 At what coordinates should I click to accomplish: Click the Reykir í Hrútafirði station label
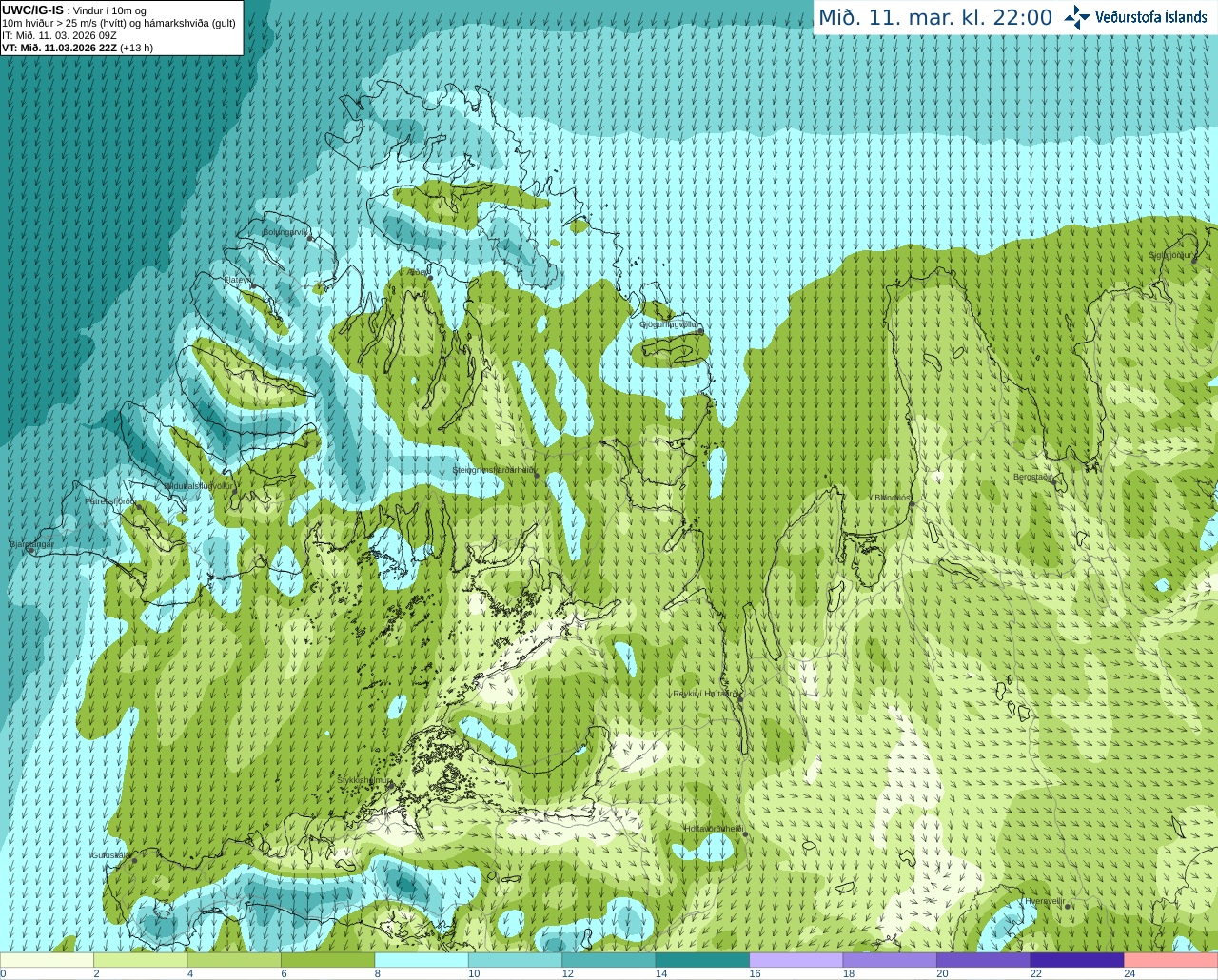705,694
